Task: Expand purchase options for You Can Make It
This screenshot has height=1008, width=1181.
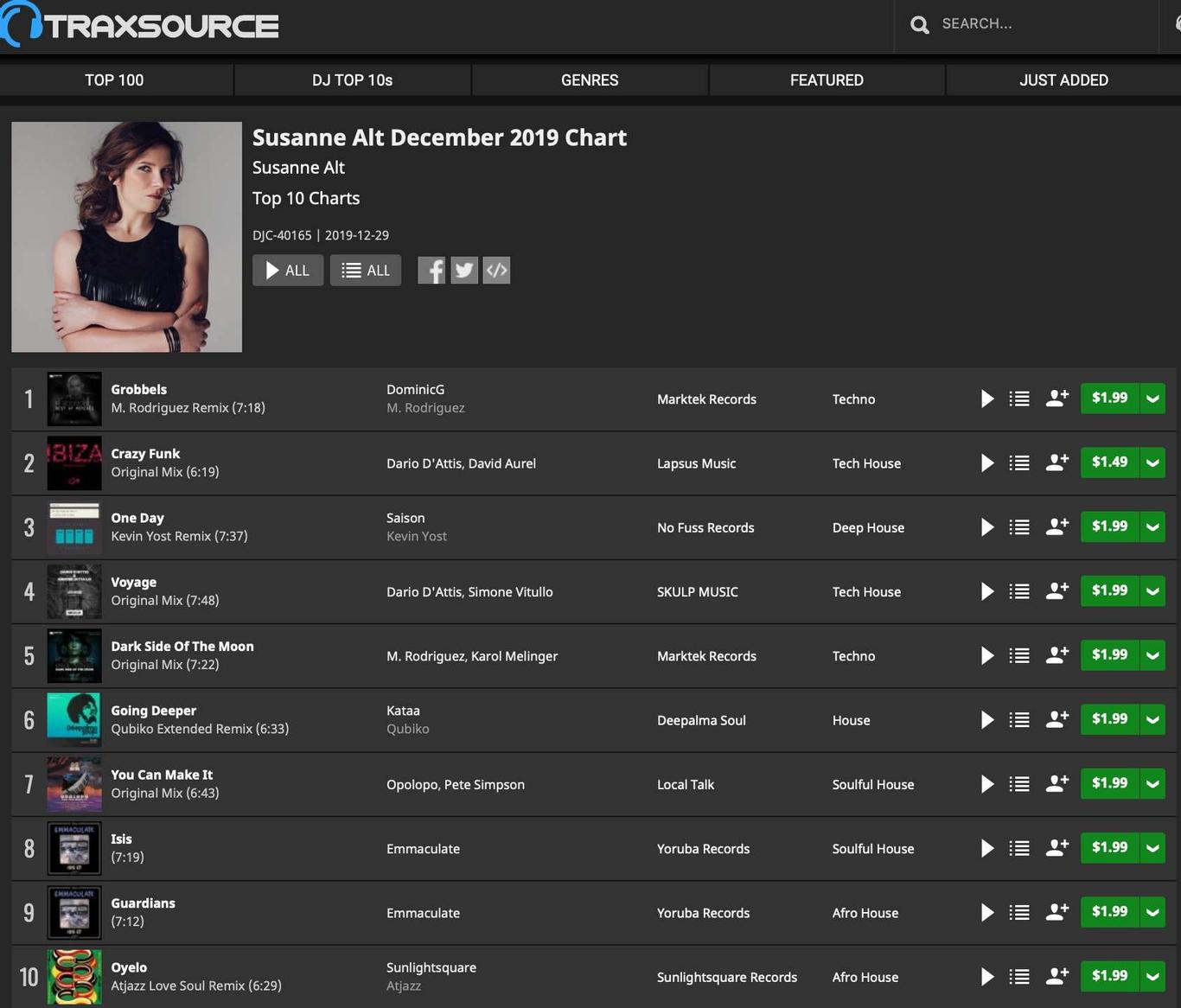Action: [x=1152, y=784]
